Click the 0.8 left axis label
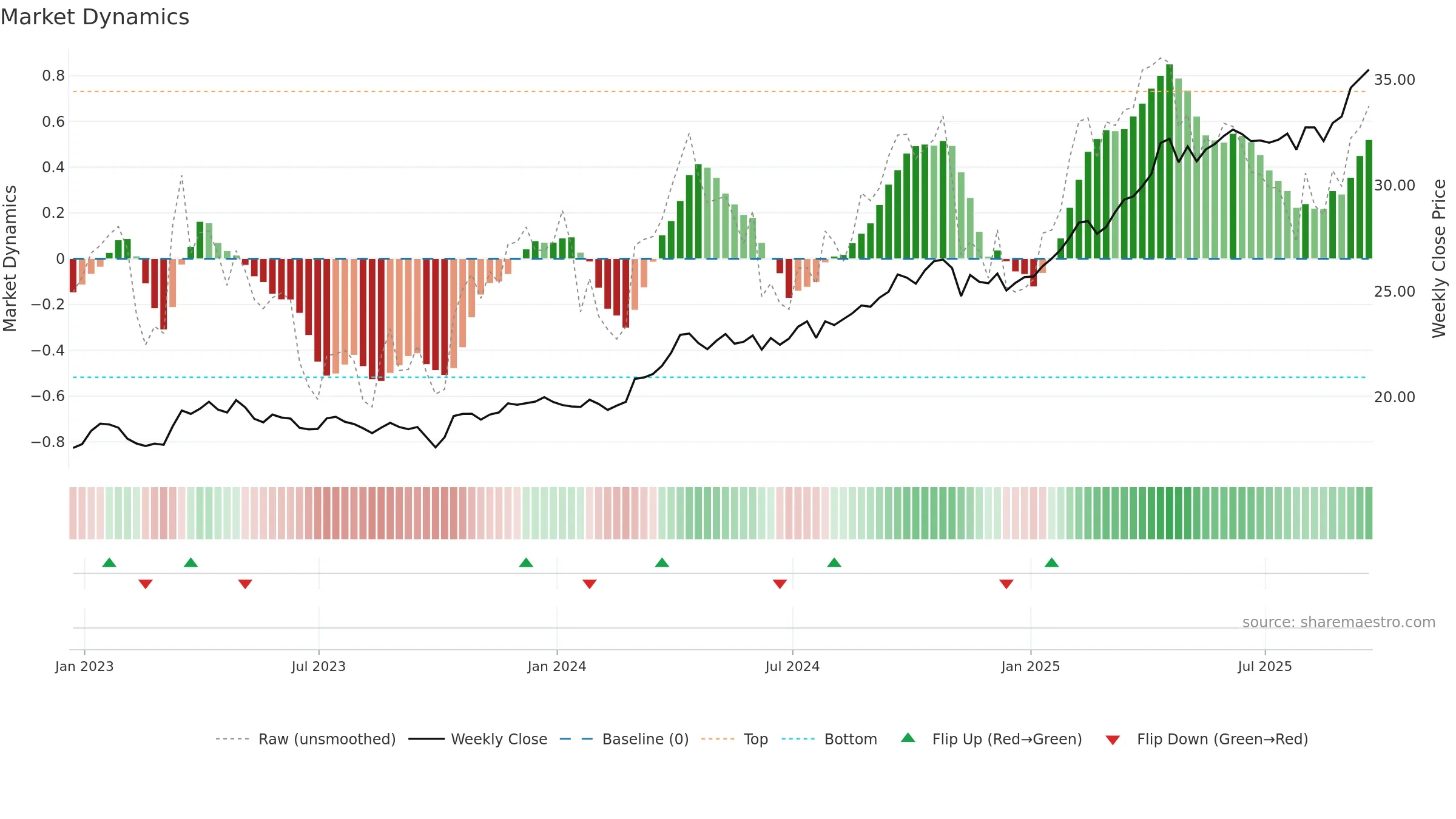Image resolution: width=1456 pixels, height=819 pixels. (53, 76)
